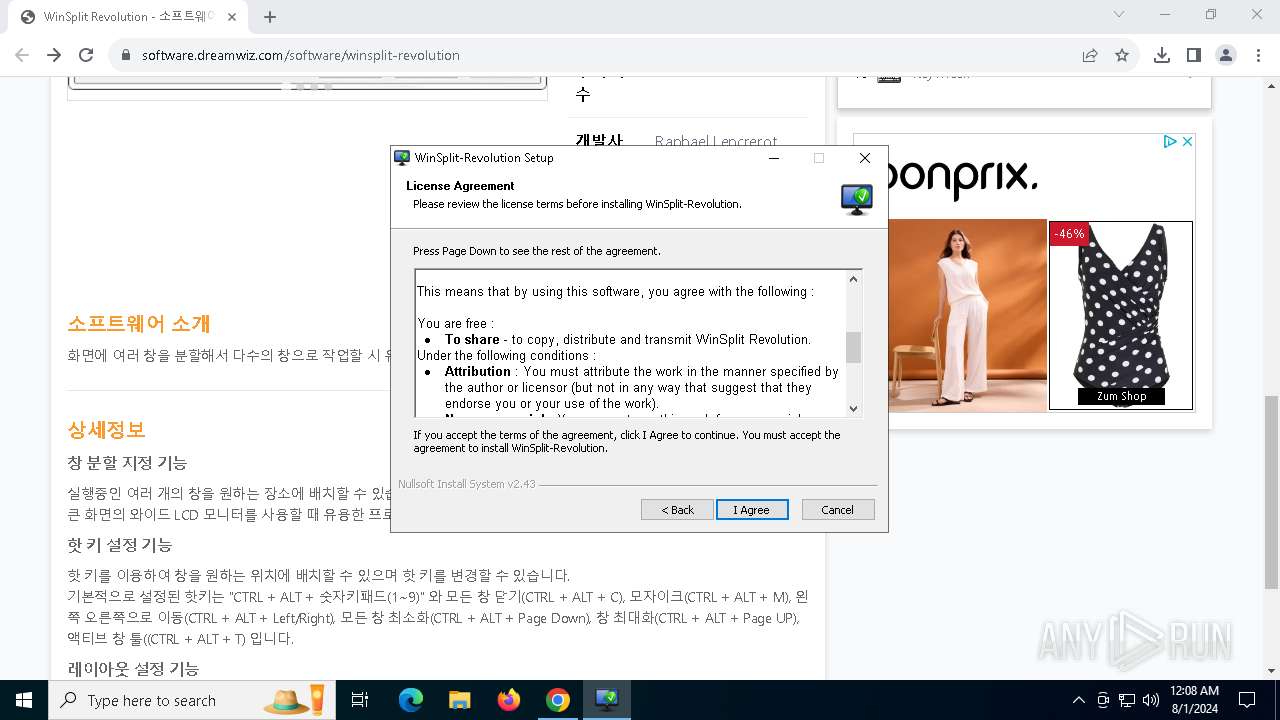Open the woman in white outfit ad image
Viewport: 1280px width, 720px height.
[x=967, y=315]
